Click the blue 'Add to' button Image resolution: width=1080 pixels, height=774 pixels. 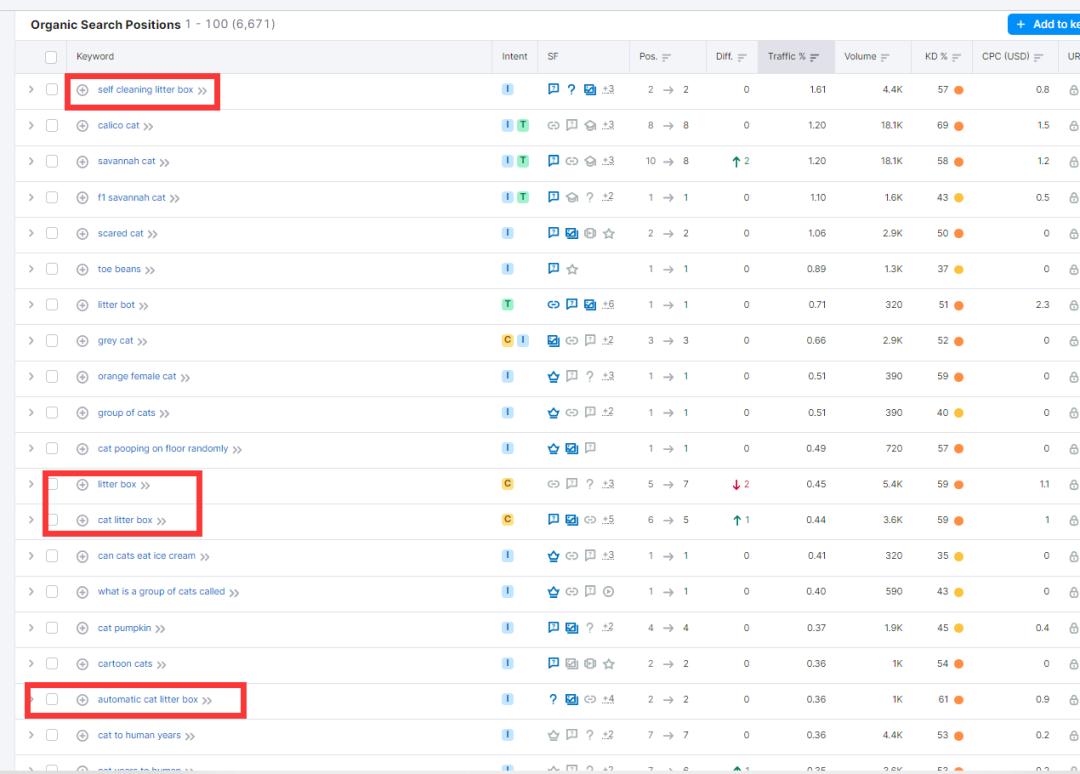pos(1043,24)
